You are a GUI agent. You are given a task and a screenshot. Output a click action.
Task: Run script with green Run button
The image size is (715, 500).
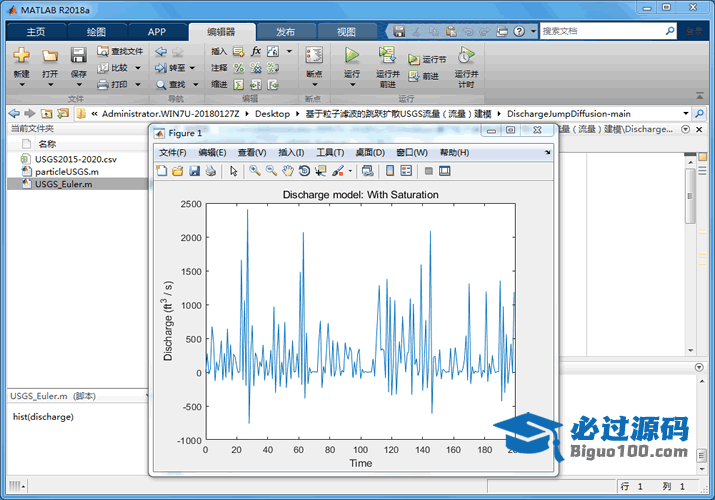click(x=351, y=56)
